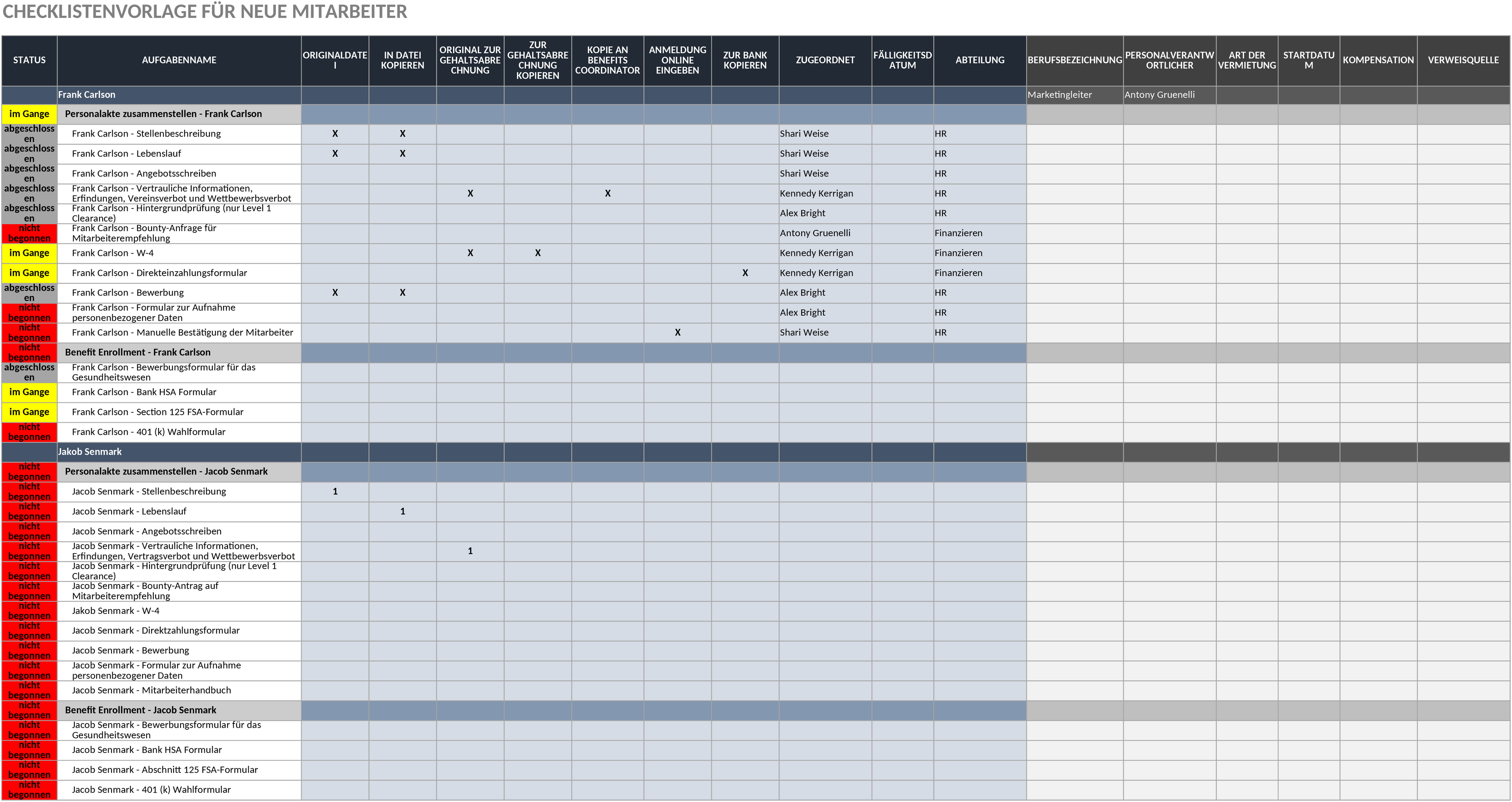Click 'Jacob Senmark - Mitarbeiterhandbuch' task cell

click(x=179, y=691)
